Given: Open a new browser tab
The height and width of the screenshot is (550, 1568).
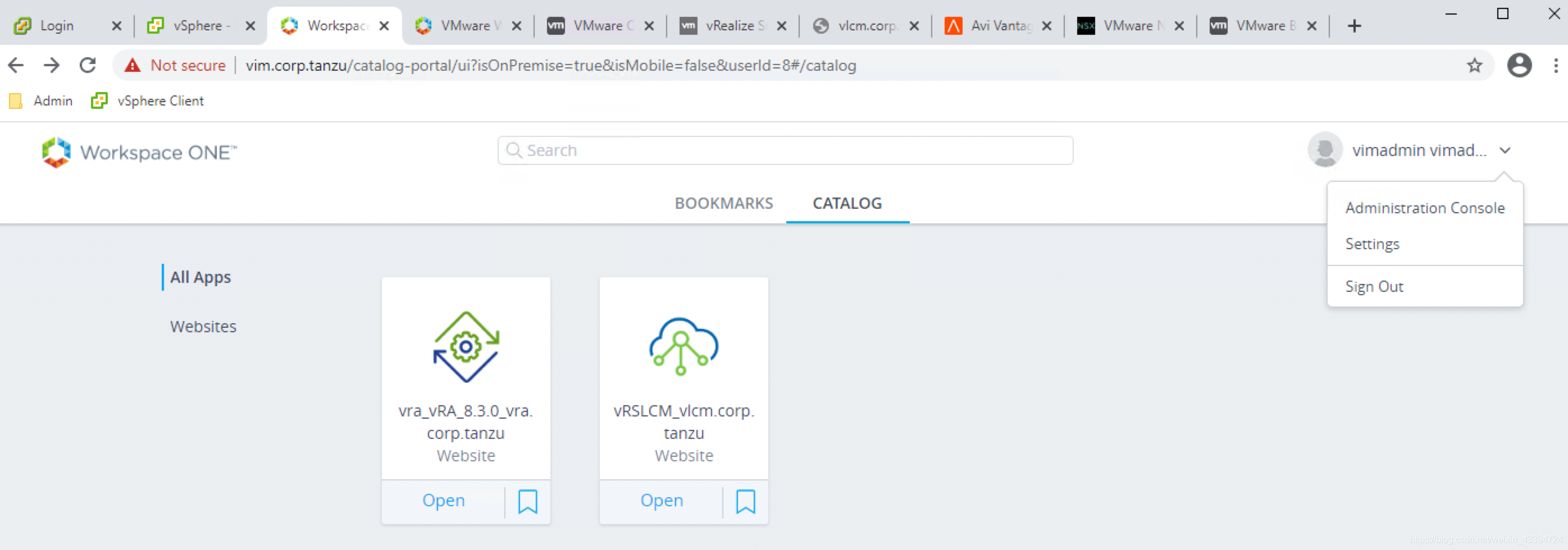Looking at the screenshot, I should pyautogui.click(x=1353, y=26).
